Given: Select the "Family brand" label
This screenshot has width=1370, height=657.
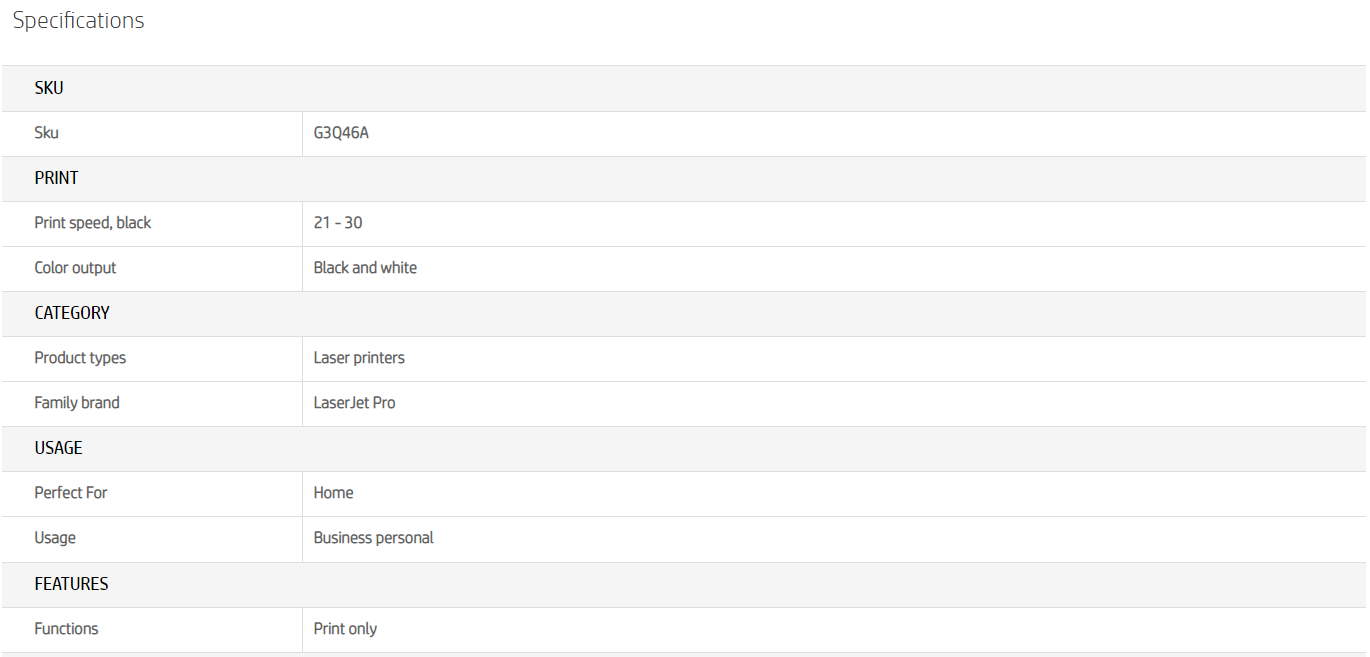Looking at the screenshot, I should (77, 403).
